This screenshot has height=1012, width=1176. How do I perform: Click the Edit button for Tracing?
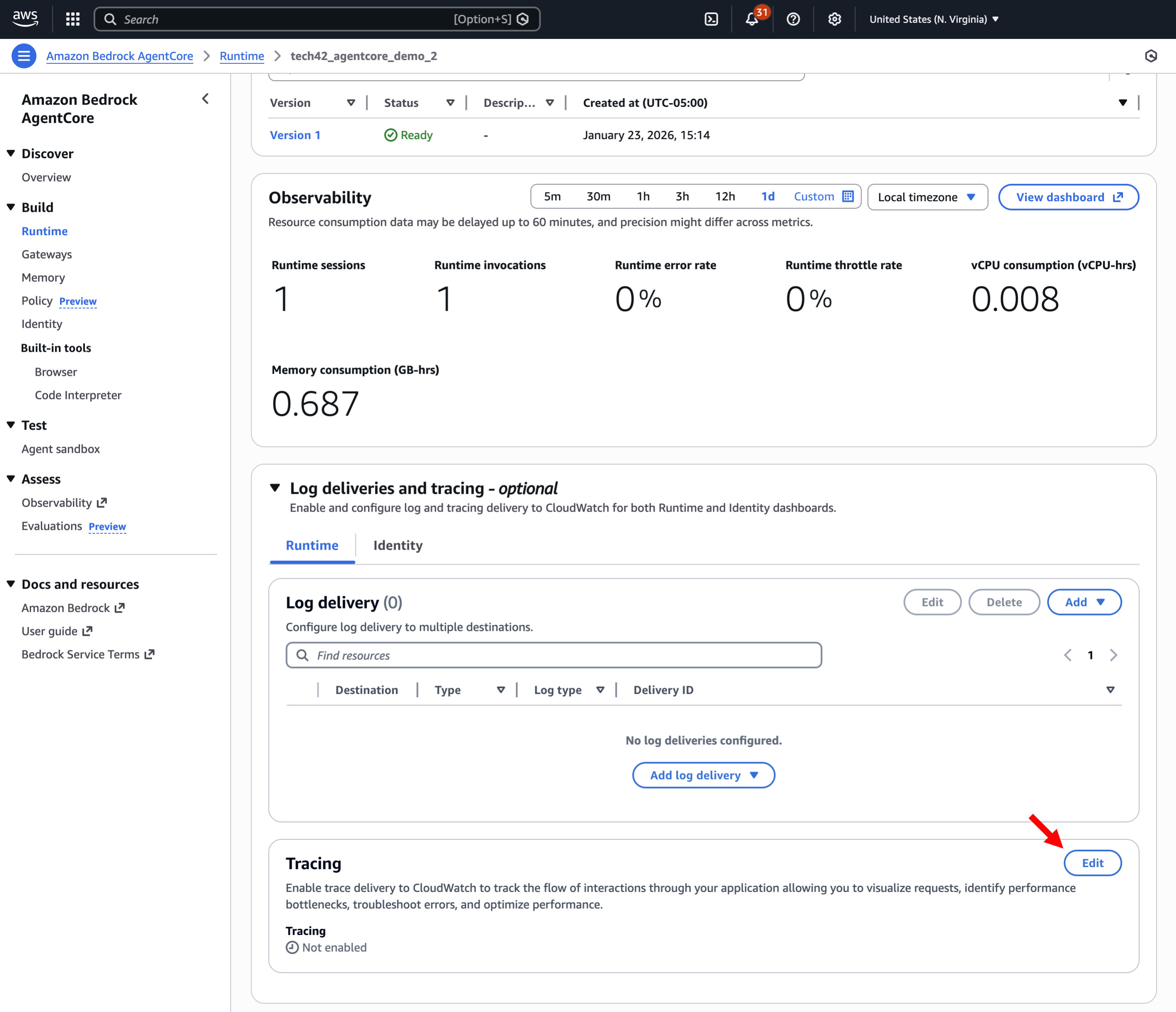click(x=1092, y=863)
